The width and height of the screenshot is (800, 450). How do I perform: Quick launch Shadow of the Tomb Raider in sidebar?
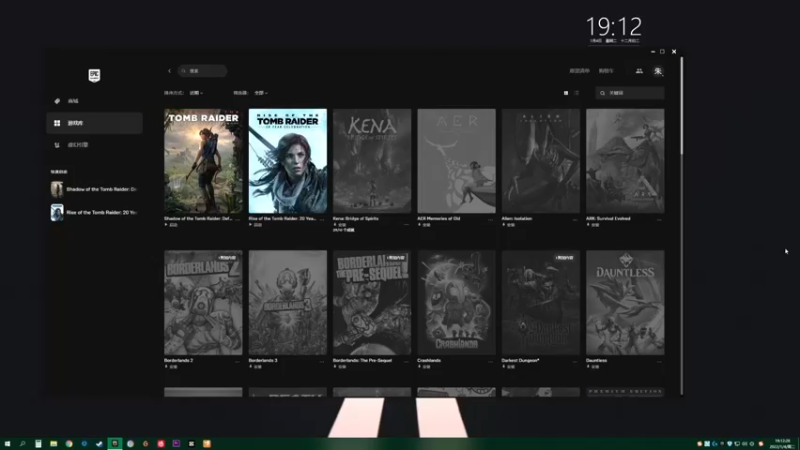pos(94,189)
